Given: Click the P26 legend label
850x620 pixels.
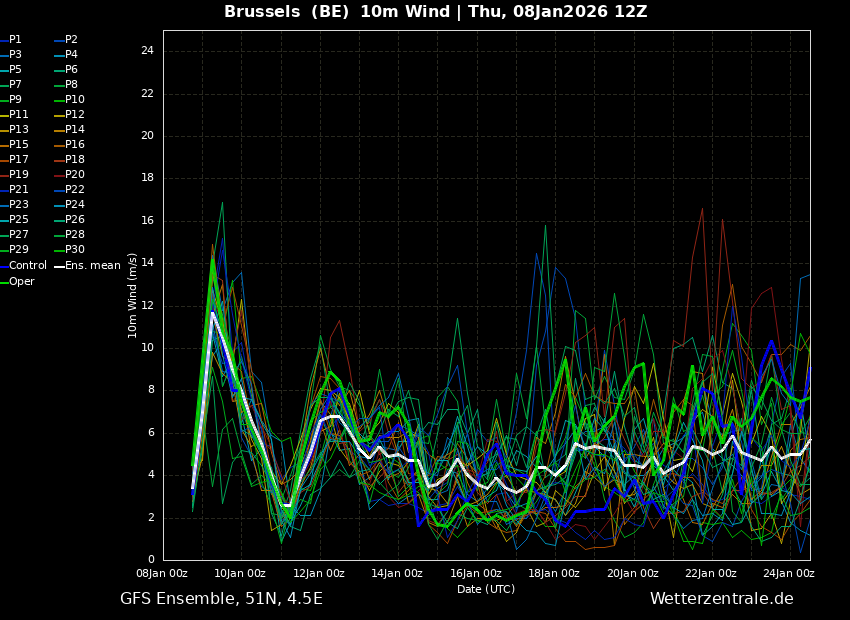Looking at the screenshot, I should [75, 220].
